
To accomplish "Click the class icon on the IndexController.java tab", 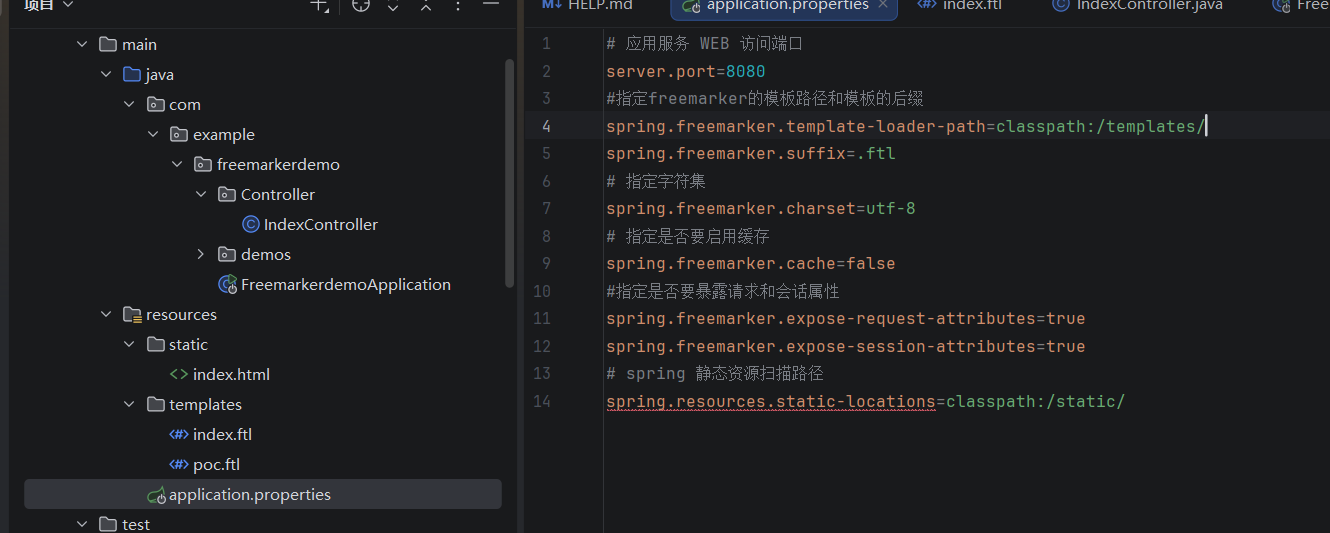I will (1061, 5).
